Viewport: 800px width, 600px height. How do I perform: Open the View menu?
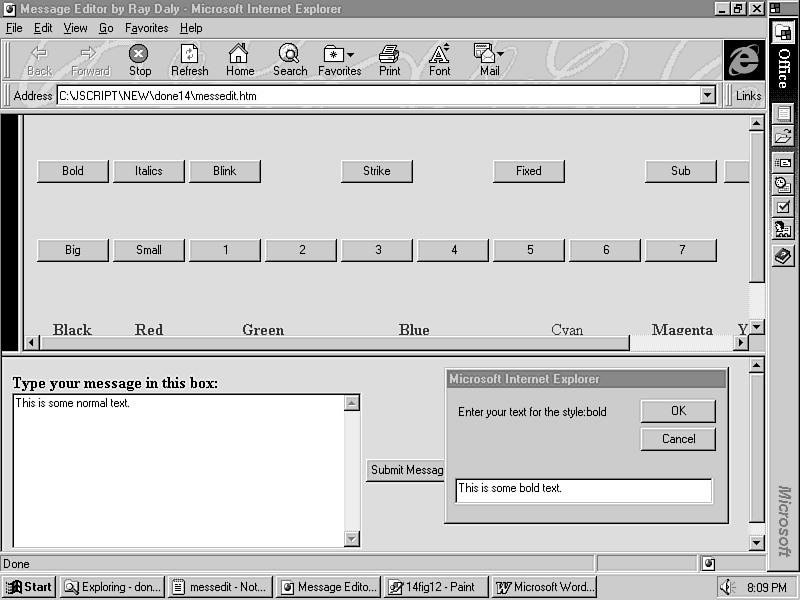(75, 28)
